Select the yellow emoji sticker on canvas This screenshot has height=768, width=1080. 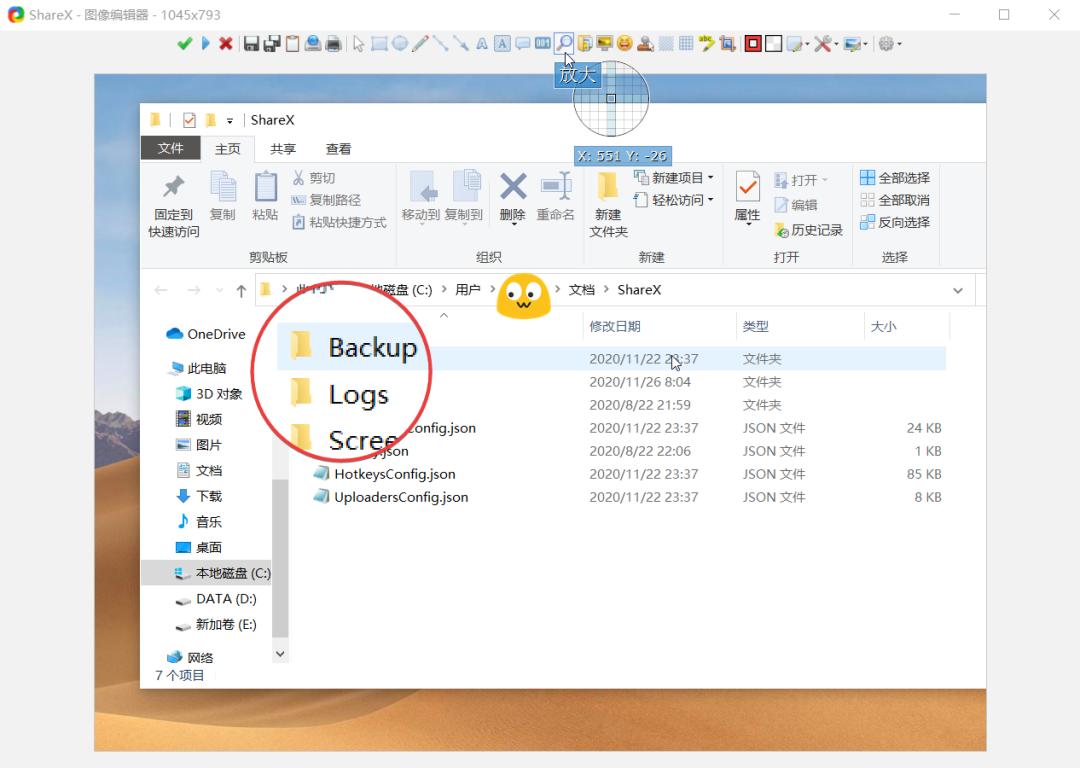coord(523,296)
